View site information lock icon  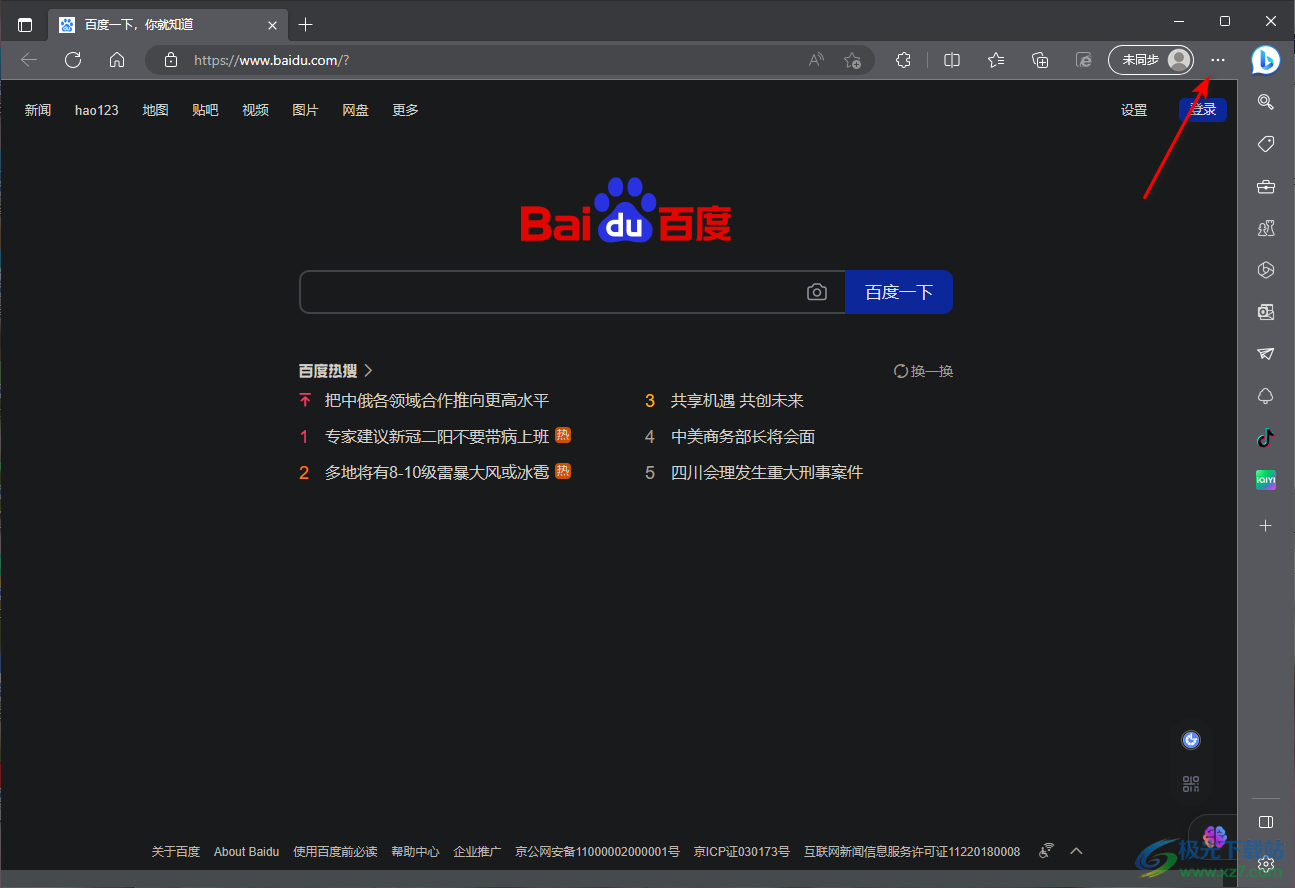(171, 60)
